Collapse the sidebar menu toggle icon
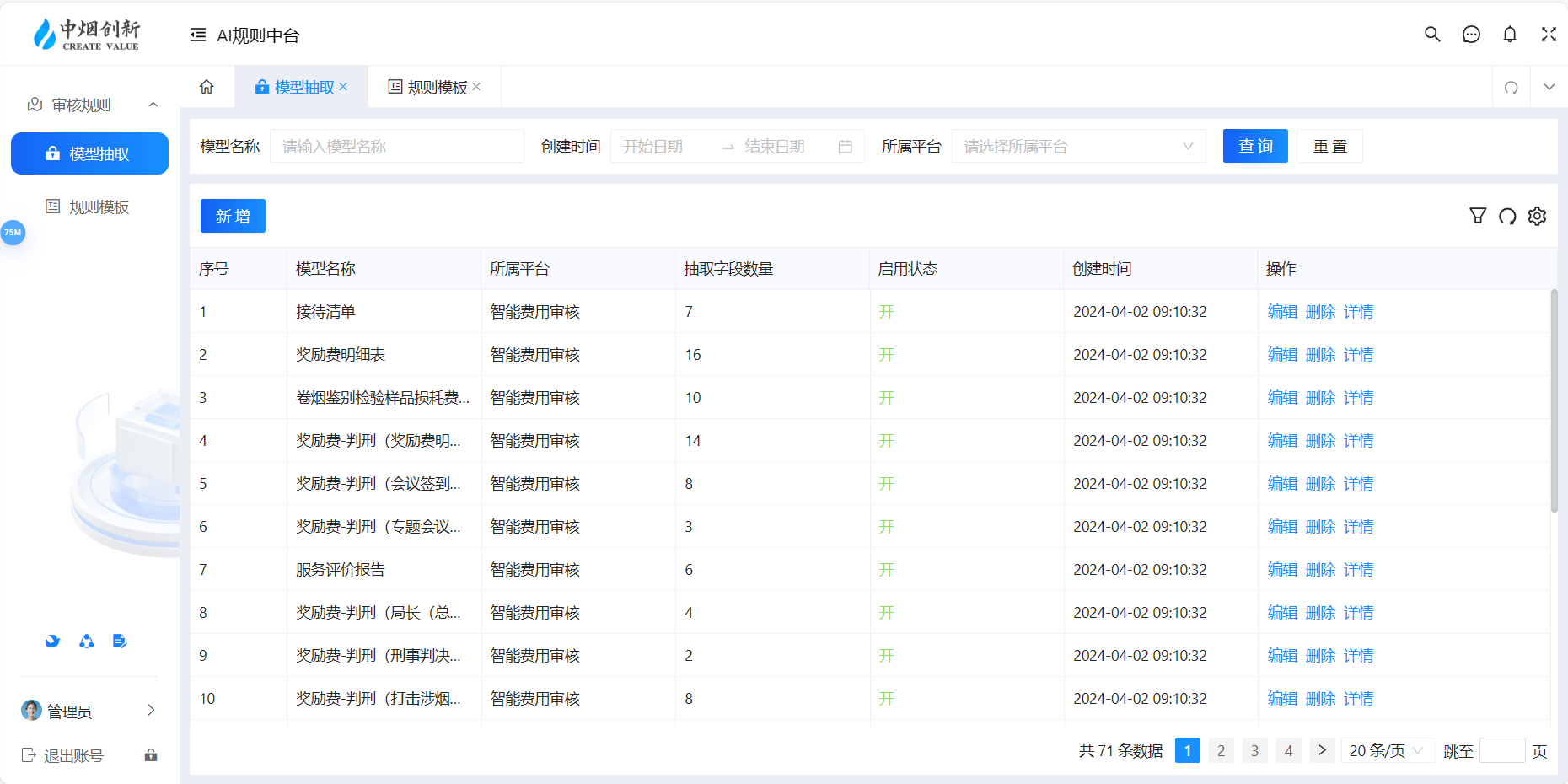The image size is (1568, 784). point(198,35)
